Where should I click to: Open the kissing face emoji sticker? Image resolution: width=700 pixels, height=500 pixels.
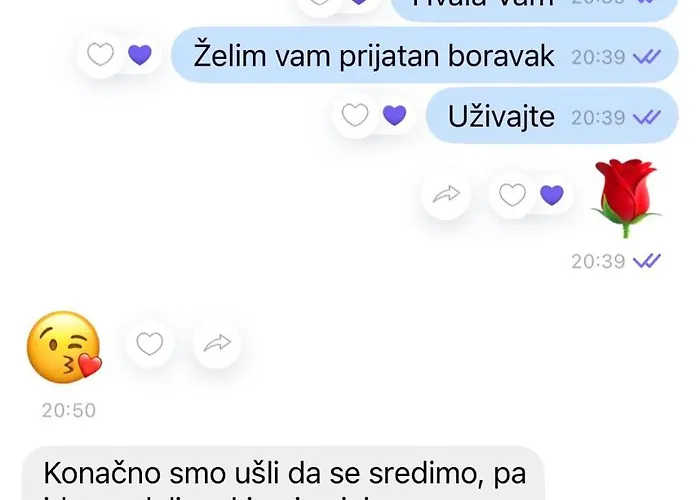coord(64,347)
